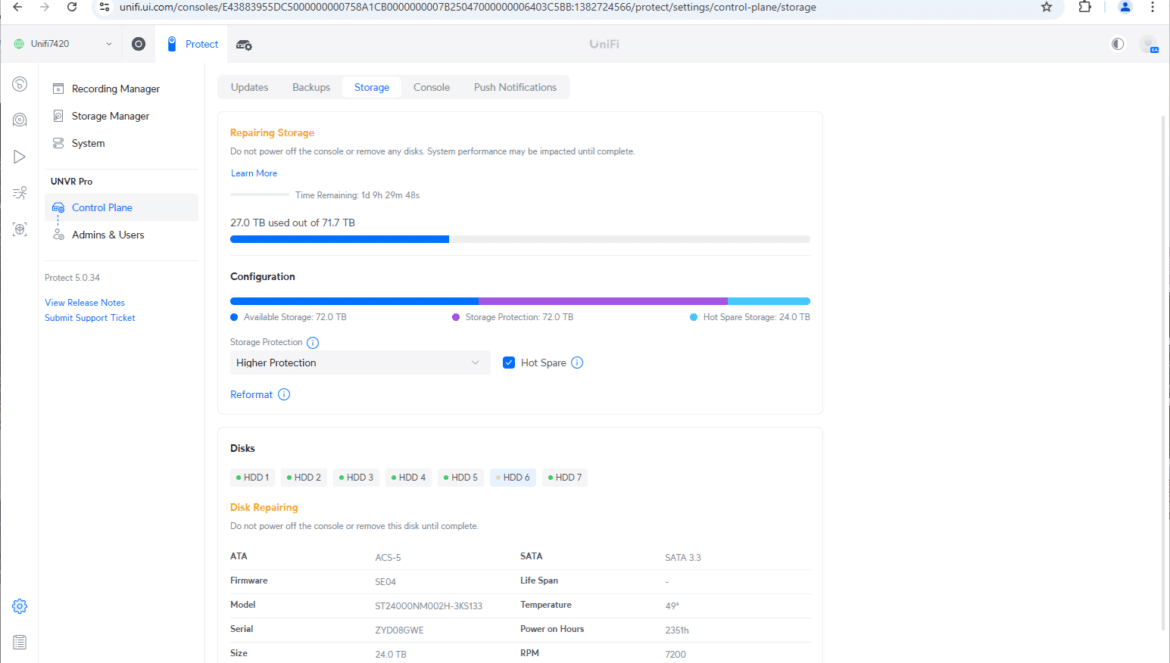The height and width of the screenshot is (663, 1170).
Task: Select disk HDD 3
Action: (356, 477)
